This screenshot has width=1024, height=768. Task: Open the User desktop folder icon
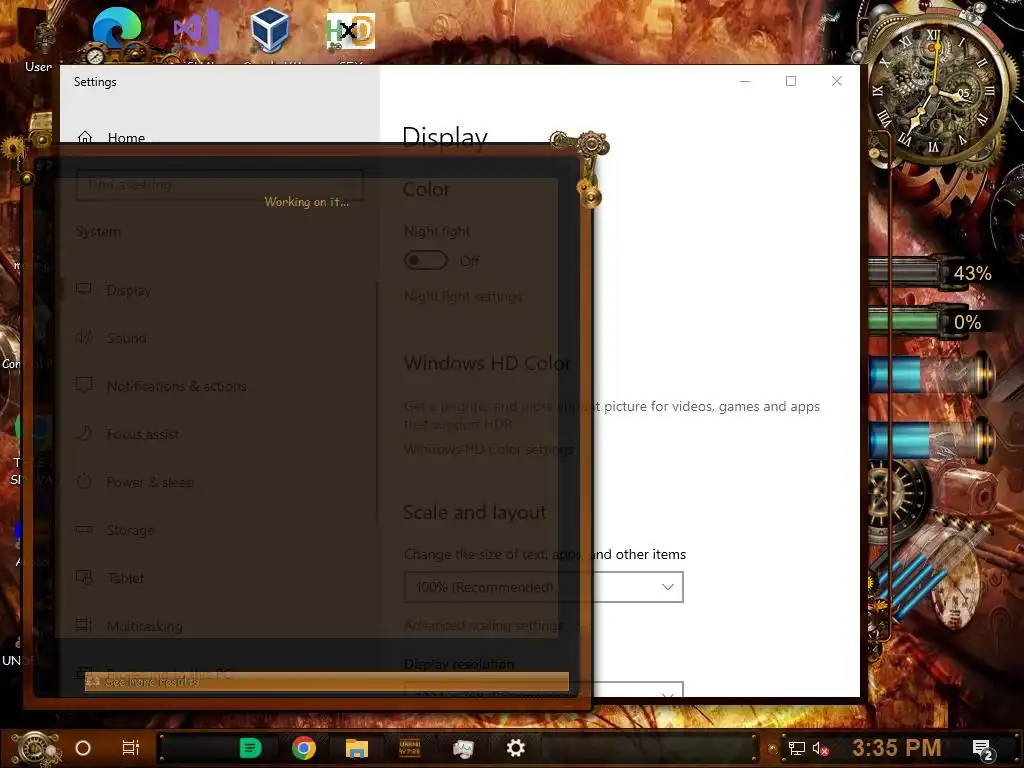pos(39,39)
